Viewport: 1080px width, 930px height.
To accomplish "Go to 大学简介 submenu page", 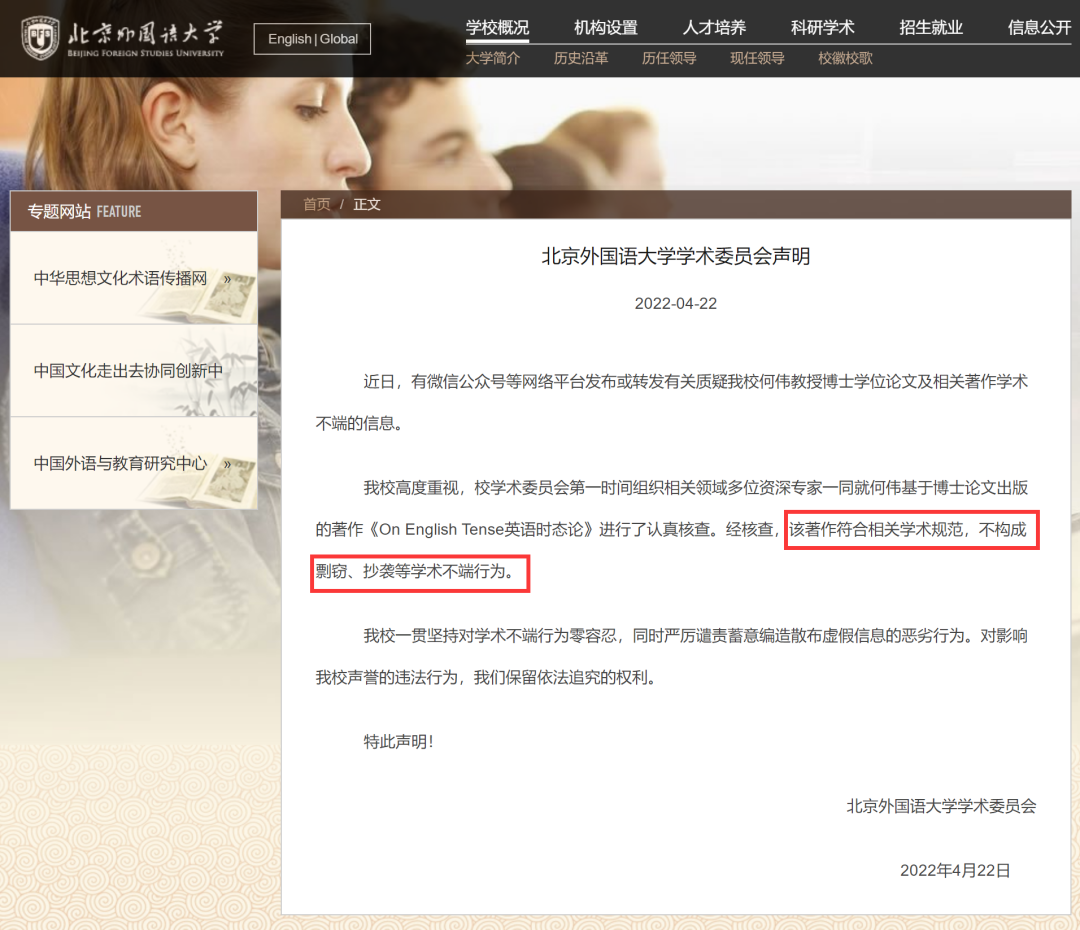I will 492,59.
